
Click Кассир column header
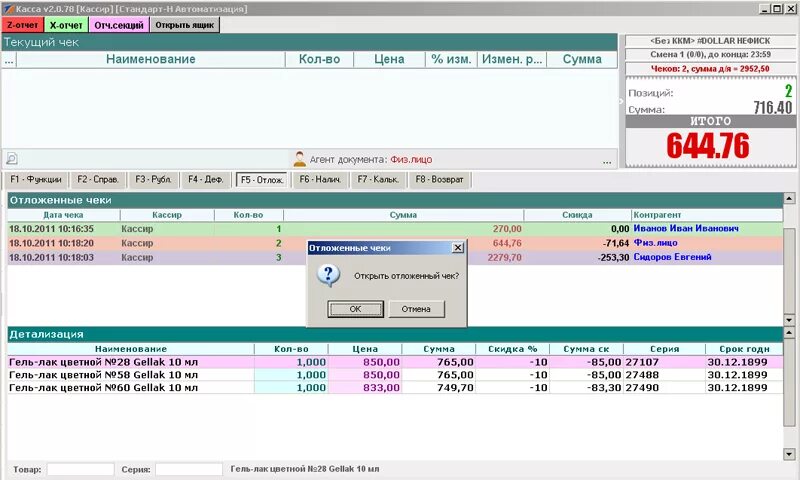[167, 215]
